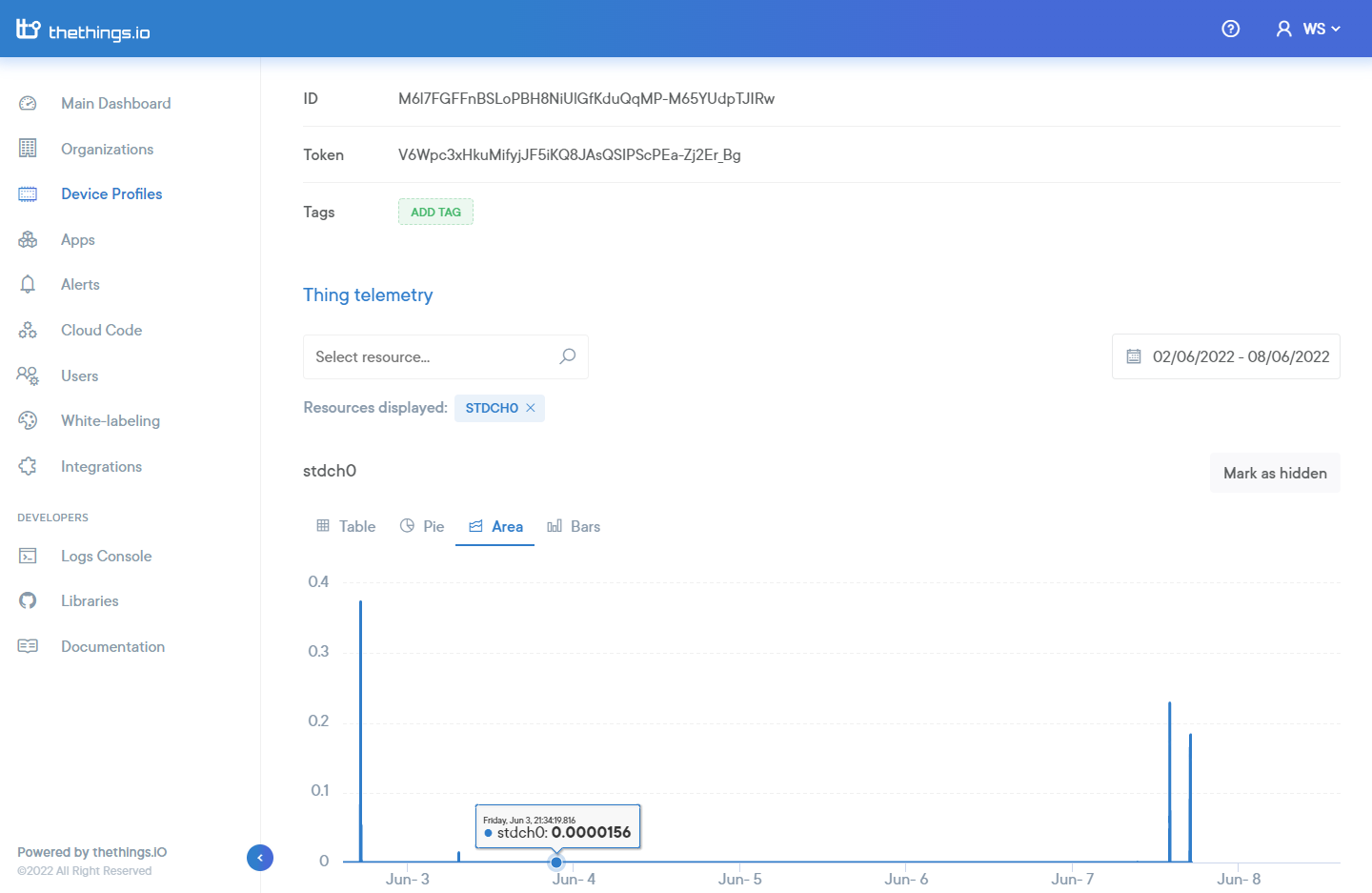Click the Apps cubes icon
The image size is (1372, 893).
(x=28, y=239)
